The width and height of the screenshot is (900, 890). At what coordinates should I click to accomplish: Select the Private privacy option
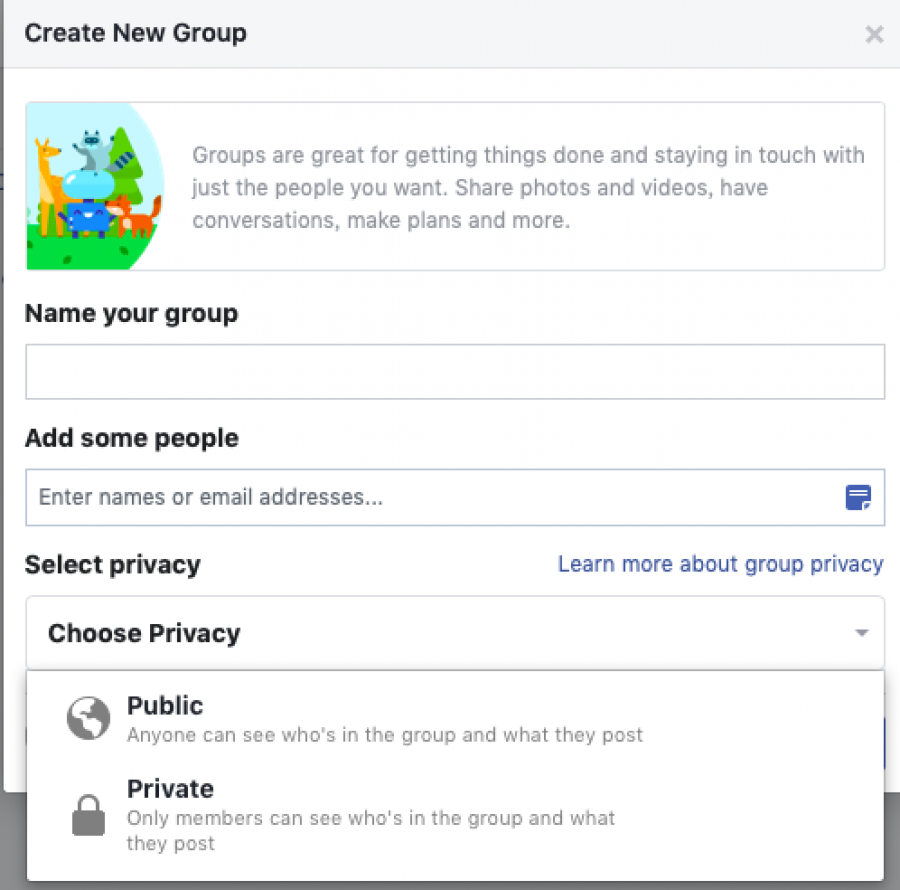[x=455, y=815]
